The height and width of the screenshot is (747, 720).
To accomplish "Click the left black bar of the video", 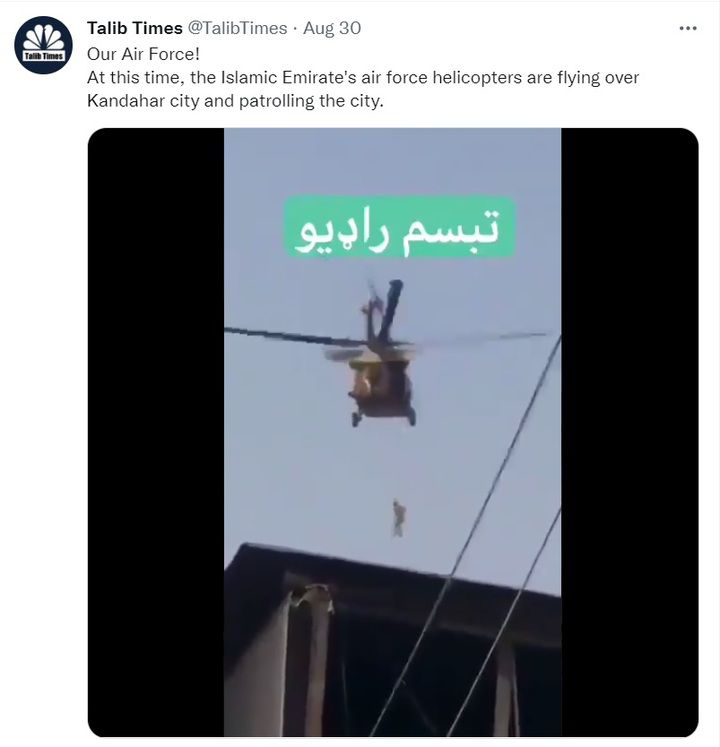I will point(156,432).
